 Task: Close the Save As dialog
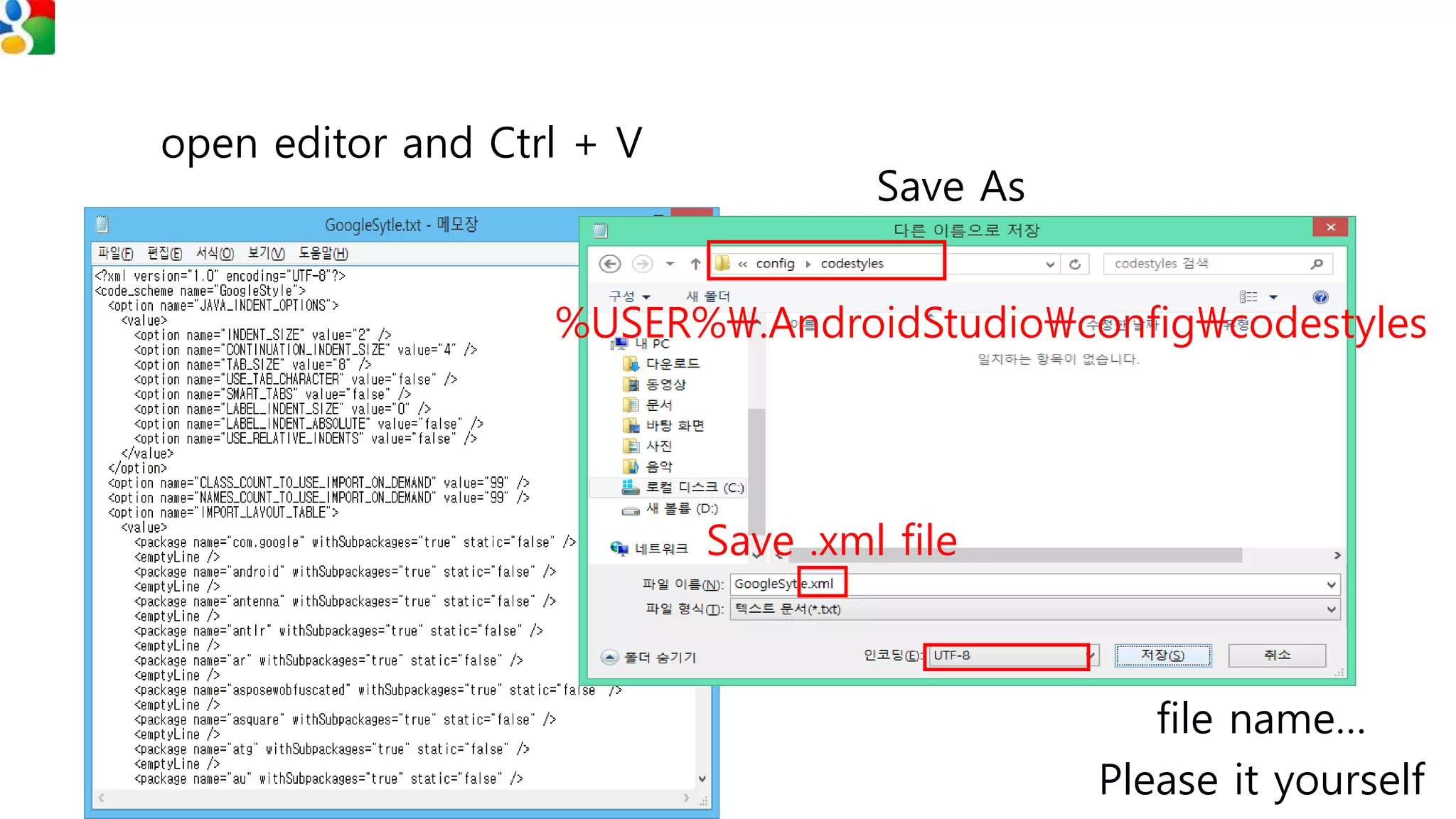pos(1331,227)
